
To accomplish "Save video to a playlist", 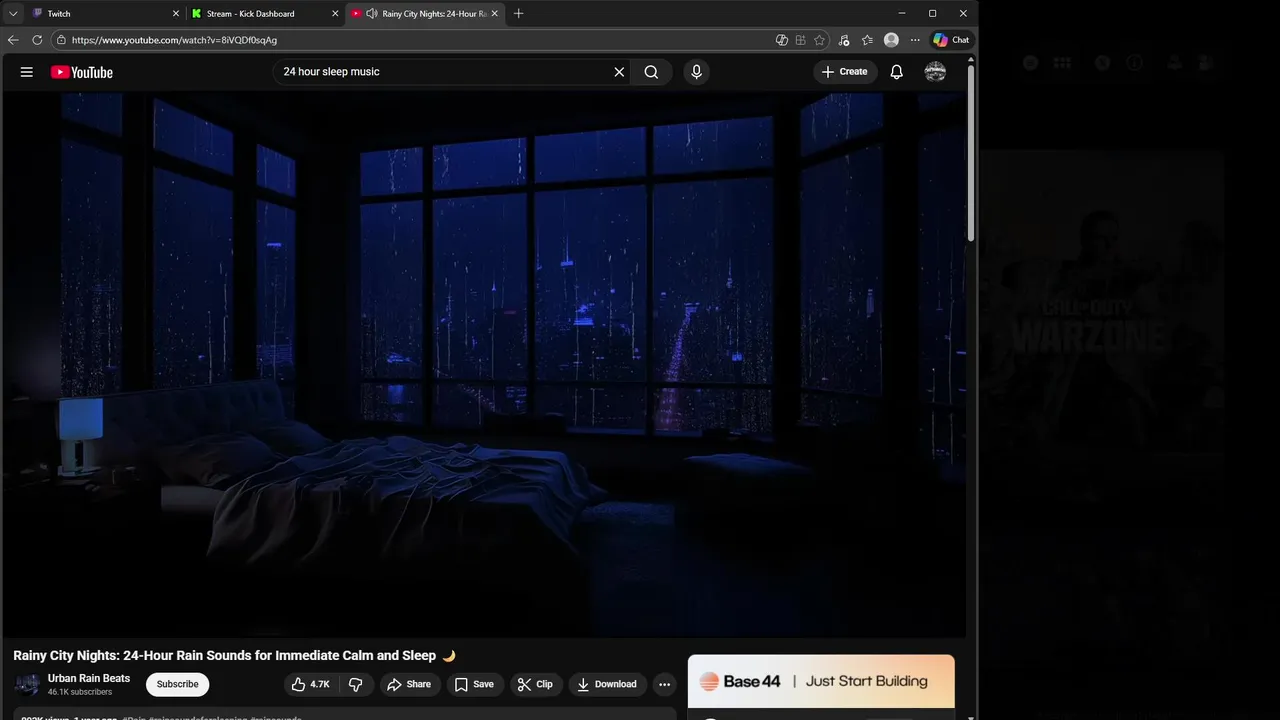I will pos(474,684).
